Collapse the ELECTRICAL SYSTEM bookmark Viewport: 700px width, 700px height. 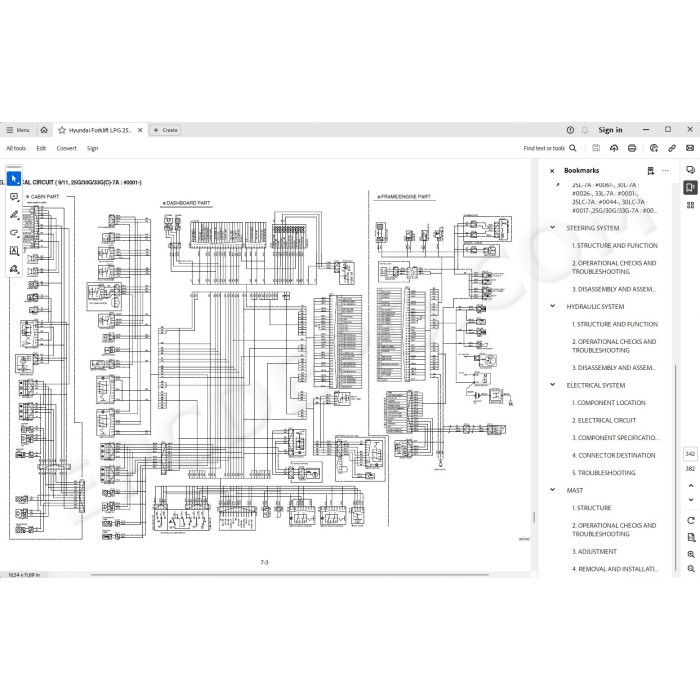click(x=553, y=385)
